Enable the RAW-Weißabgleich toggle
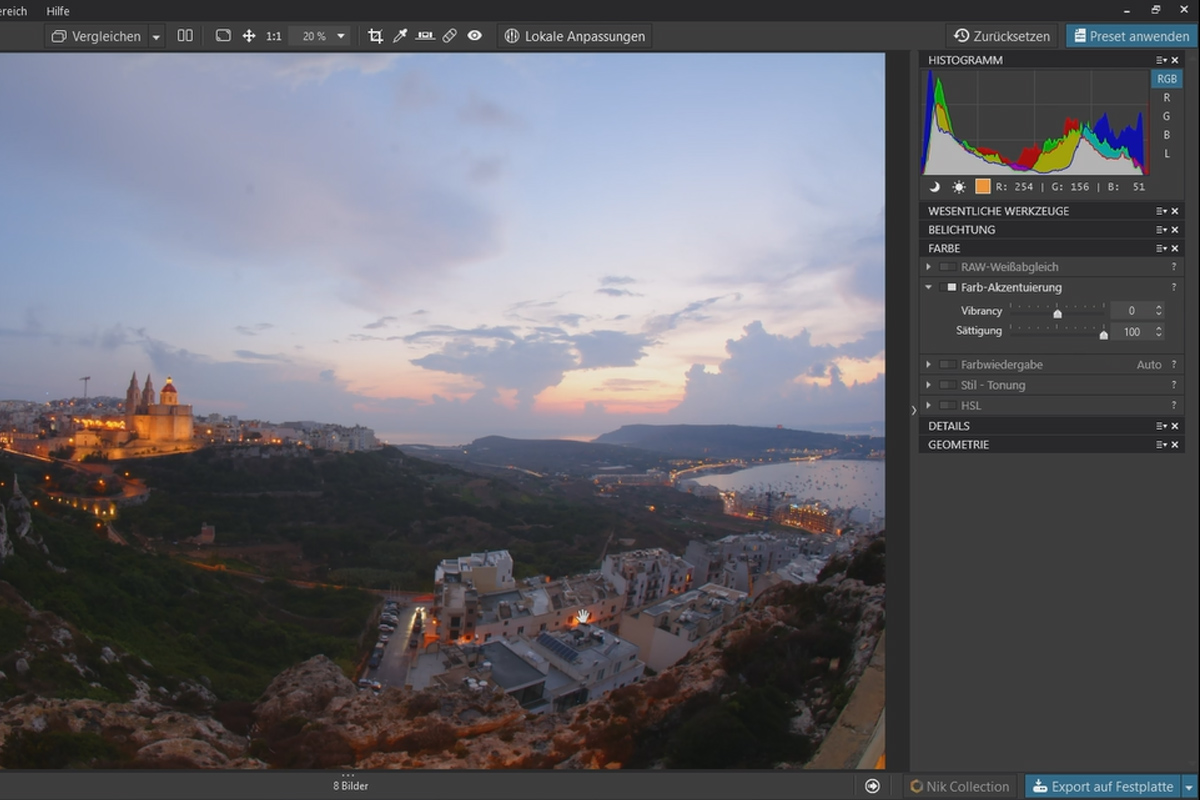 click(x=947, y=267)
